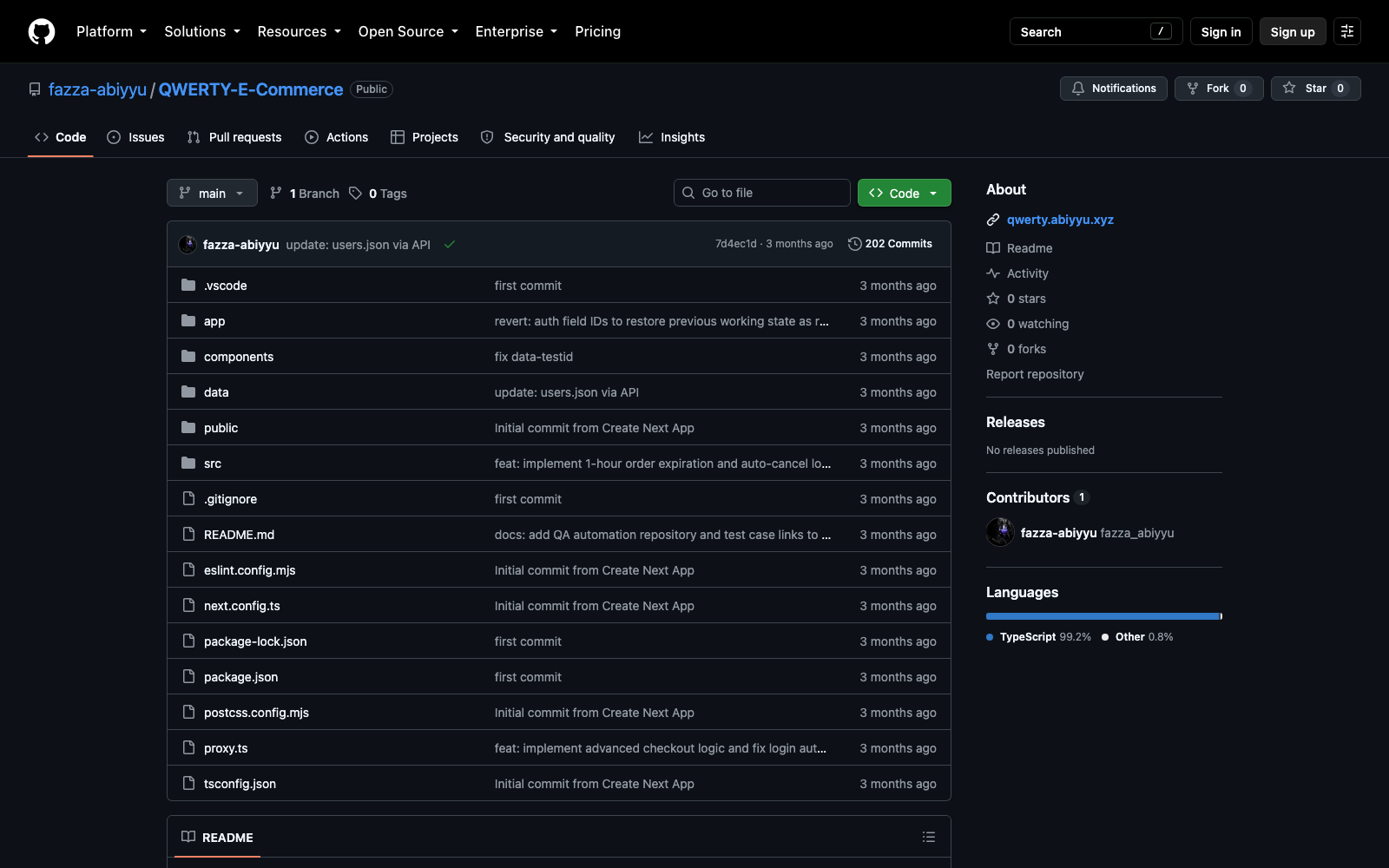This screenshot has width=1389, height=868.
Task: Expand the Open Source menu
Action: point(408,31)
